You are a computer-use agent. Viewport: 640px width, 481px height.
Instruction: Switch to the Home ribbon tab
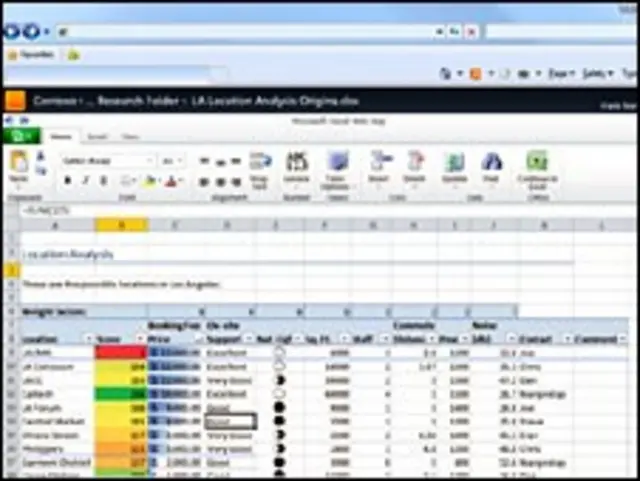61,136
